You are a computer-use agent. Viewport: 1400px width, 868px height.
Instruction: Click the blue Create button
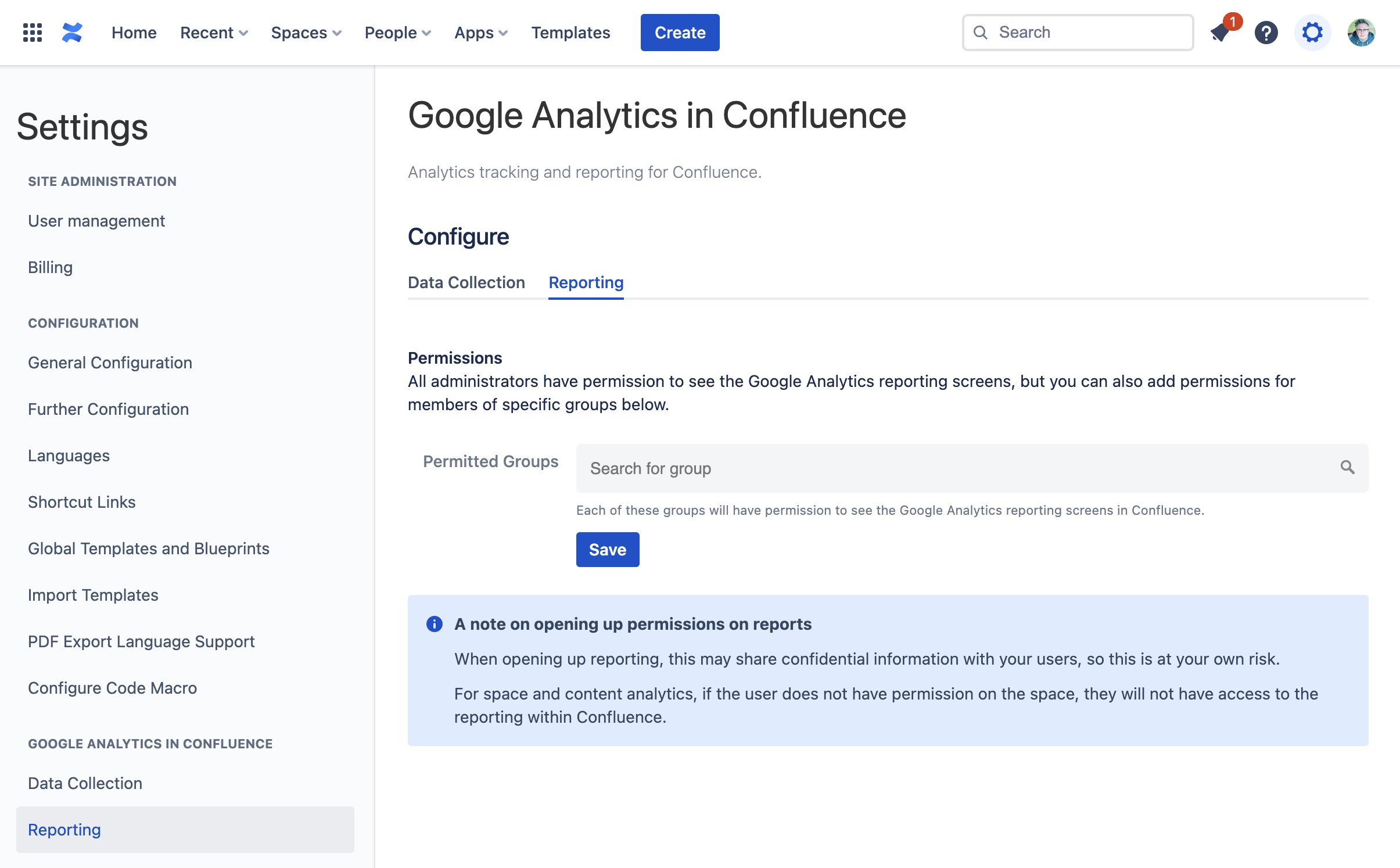[680, 33]
